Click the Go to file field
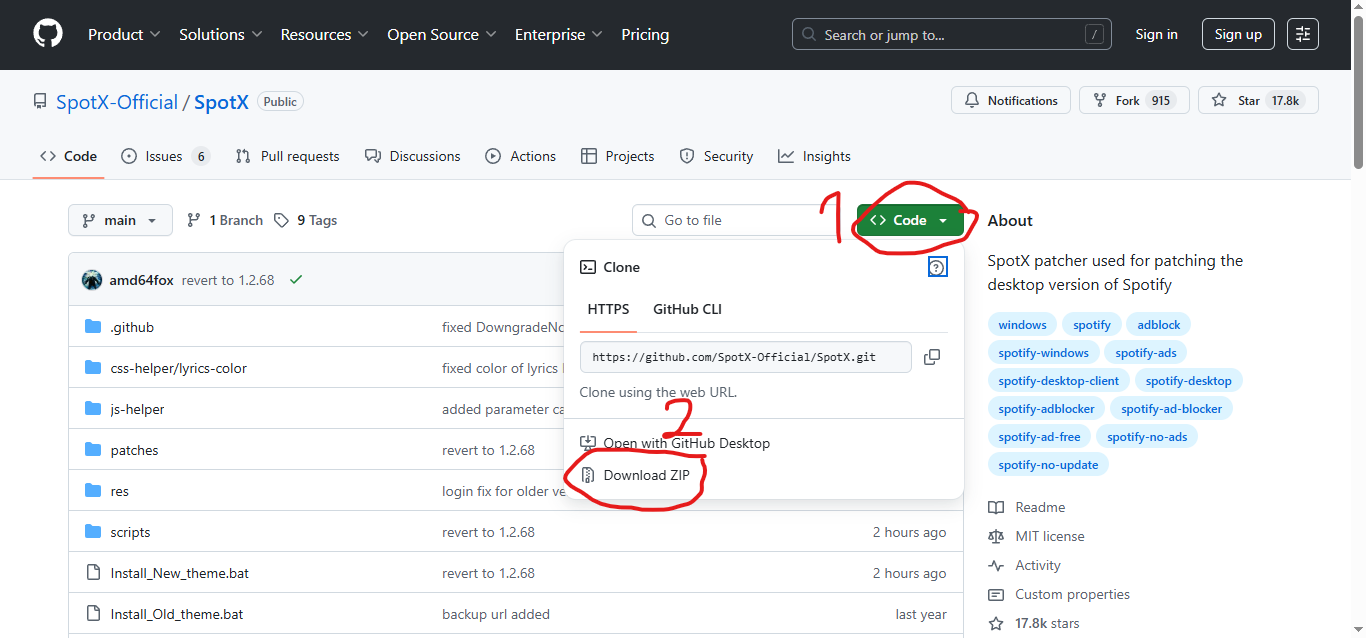Viewport: 1366px width, 638px height. coord(740,220)
